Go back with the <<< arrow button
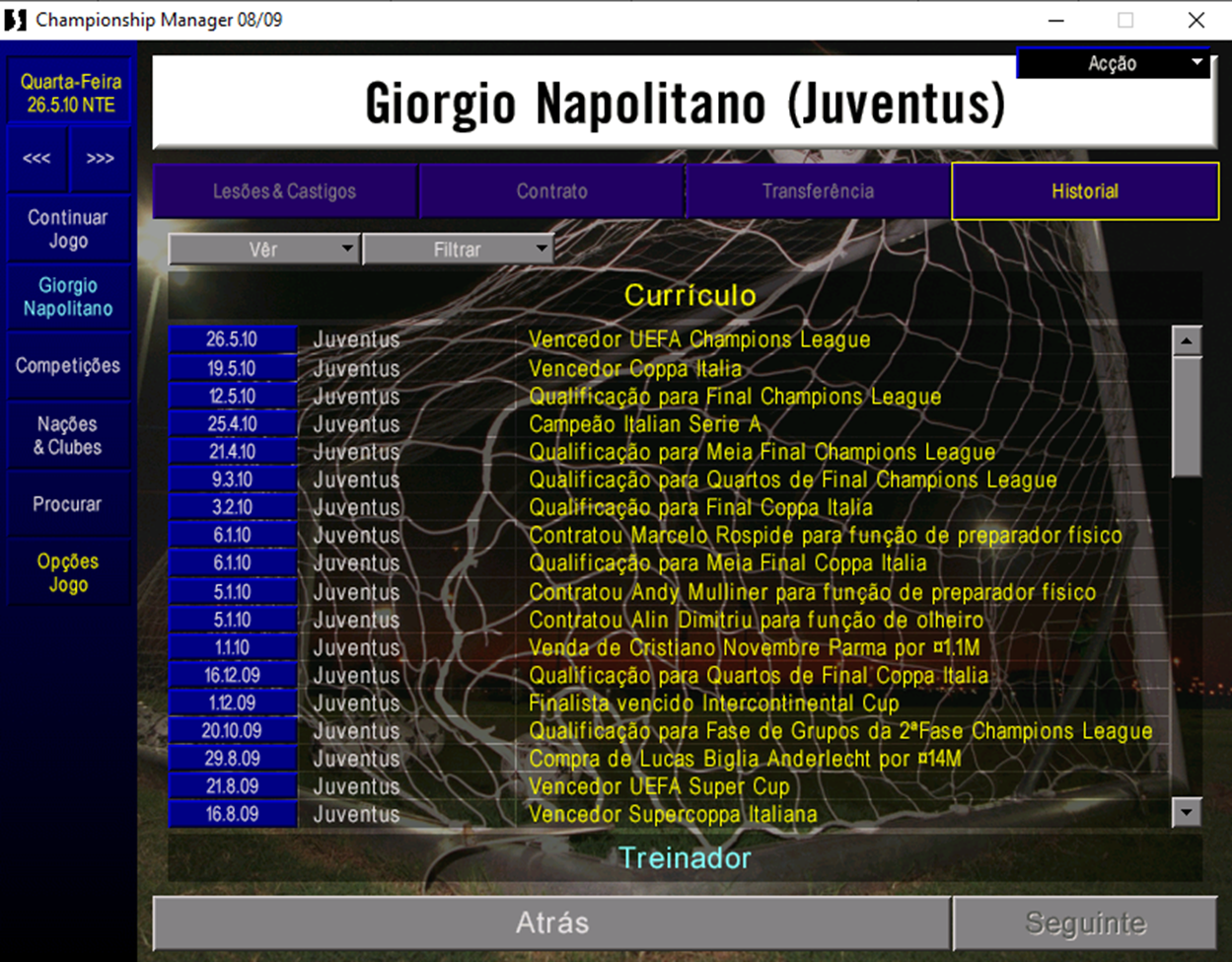The height and width of the screenshot is (962, 1232). [x=36, y=158]
